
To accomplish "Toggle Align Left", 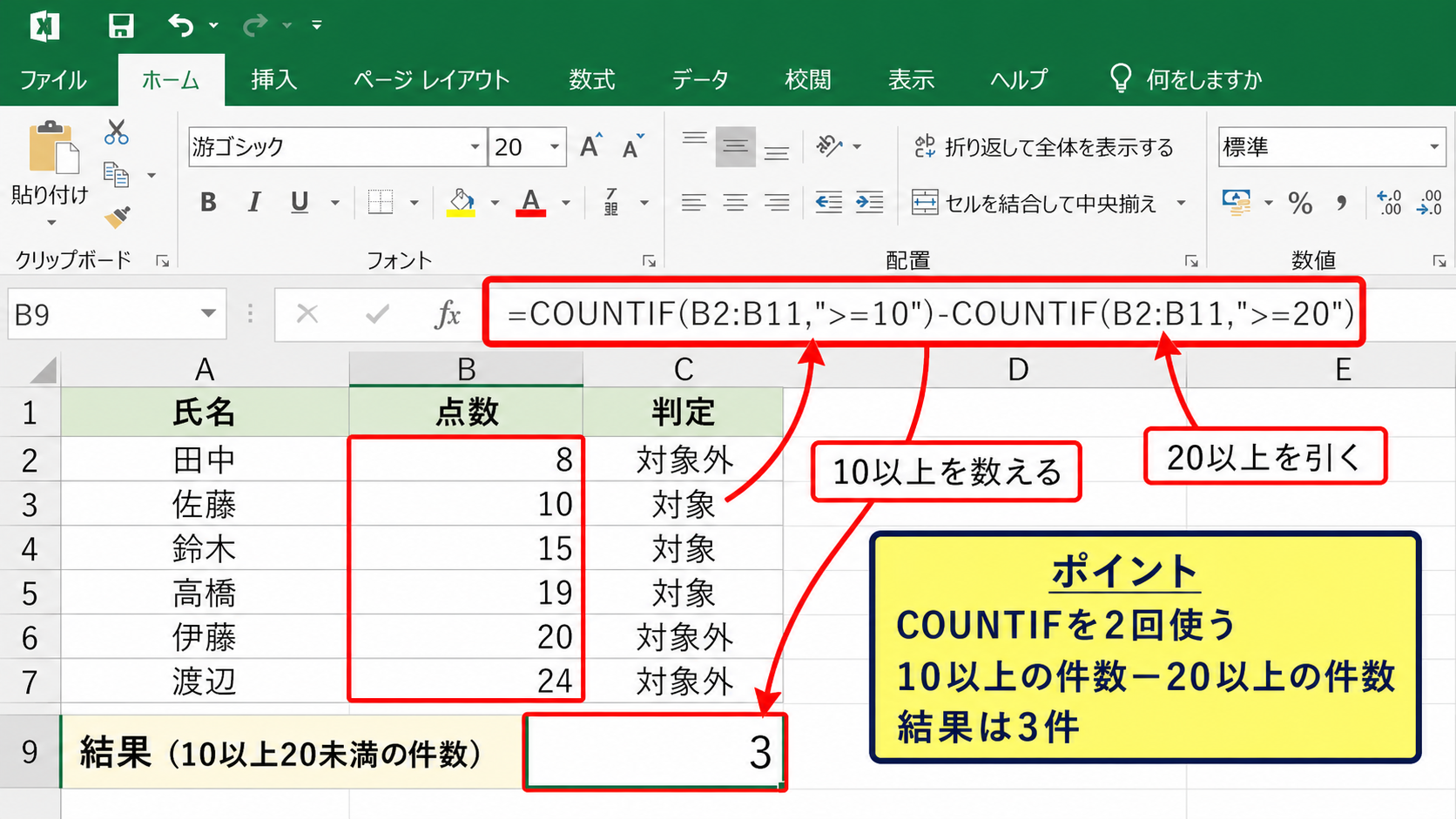I will point(694,203).
